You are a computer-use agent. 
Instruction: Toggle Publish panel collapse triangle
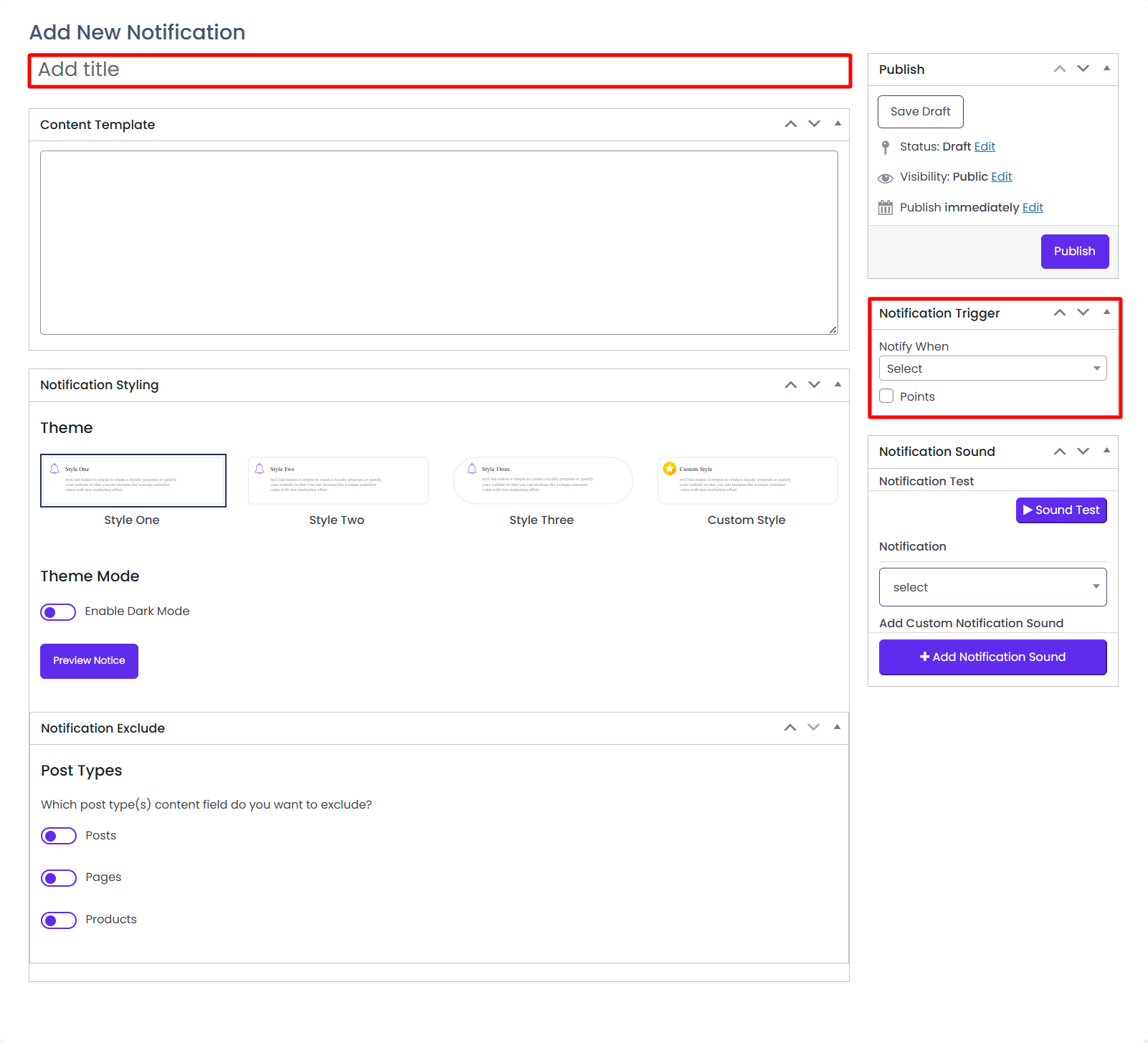point(1106,69)
